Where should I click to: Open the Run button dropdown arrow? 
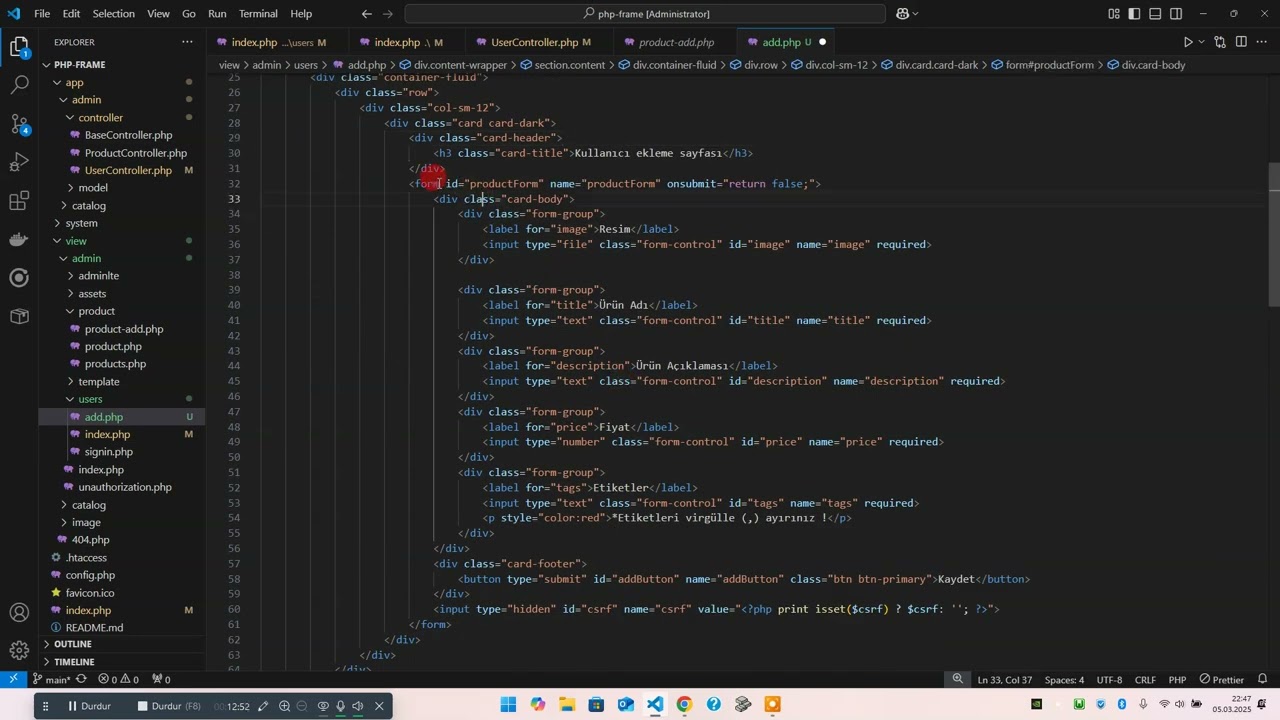(1202, 42)
